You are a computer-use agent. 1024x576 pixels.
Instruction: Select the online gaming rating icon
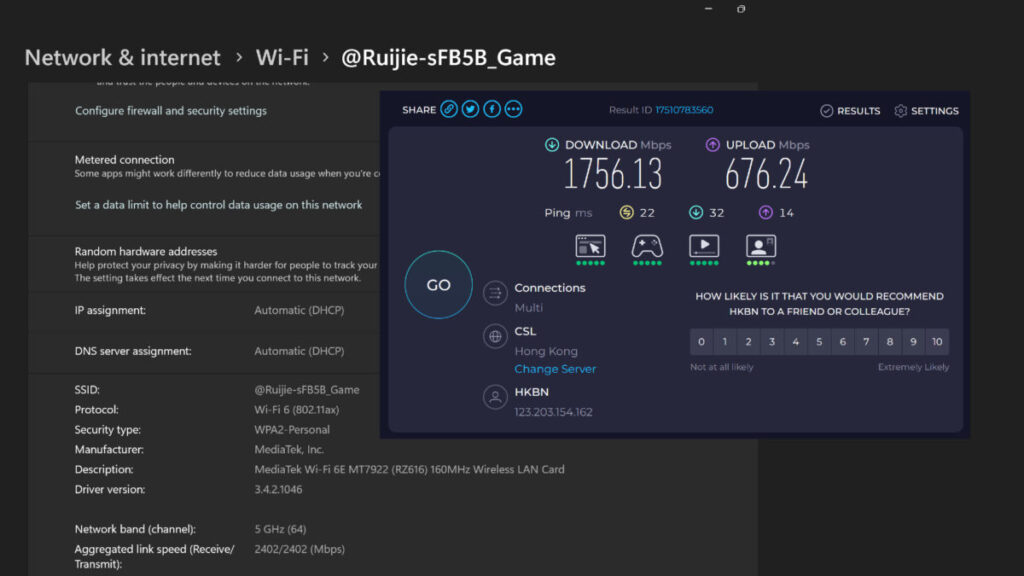pyautogui.click(x=647, y=249)
